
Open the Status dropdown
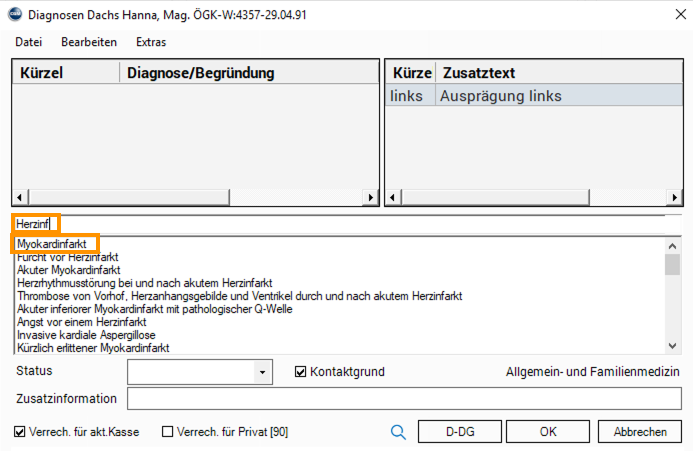[x=262, y=372]
